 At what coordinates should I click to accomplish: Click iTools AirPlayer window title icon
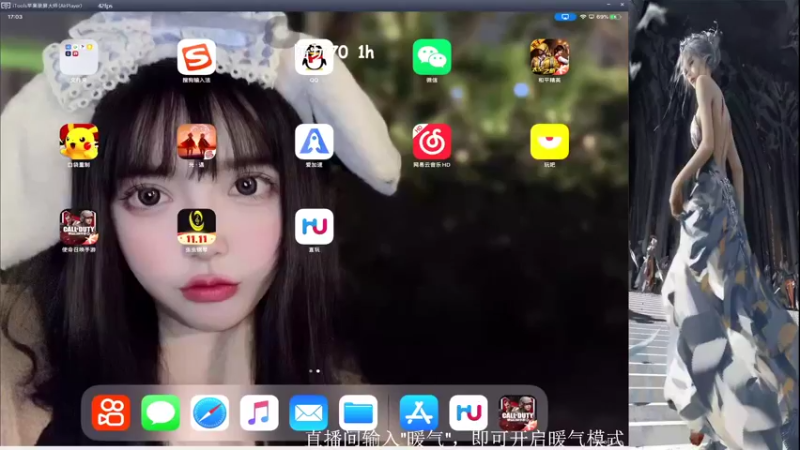pyautogui.click(x=6, y=5)
